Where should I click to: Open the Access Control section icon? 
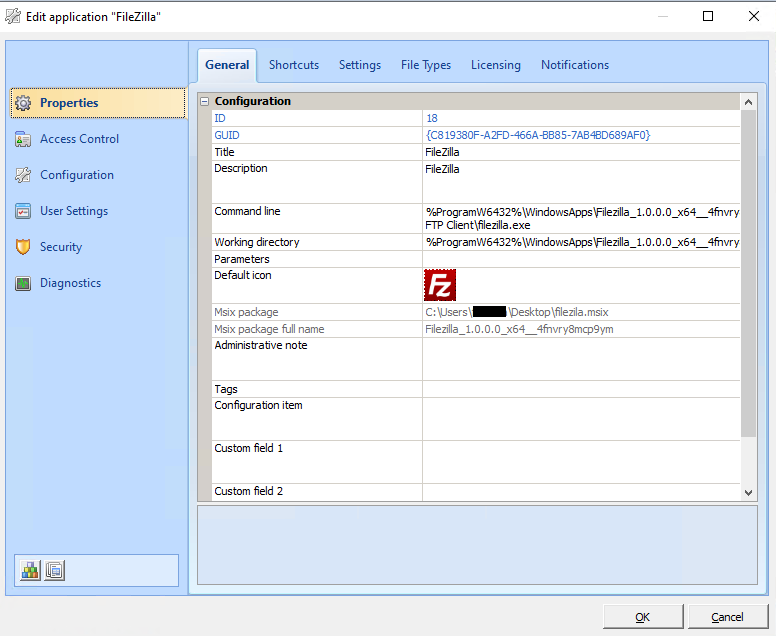pyautogui.click(x=23, y=139)
